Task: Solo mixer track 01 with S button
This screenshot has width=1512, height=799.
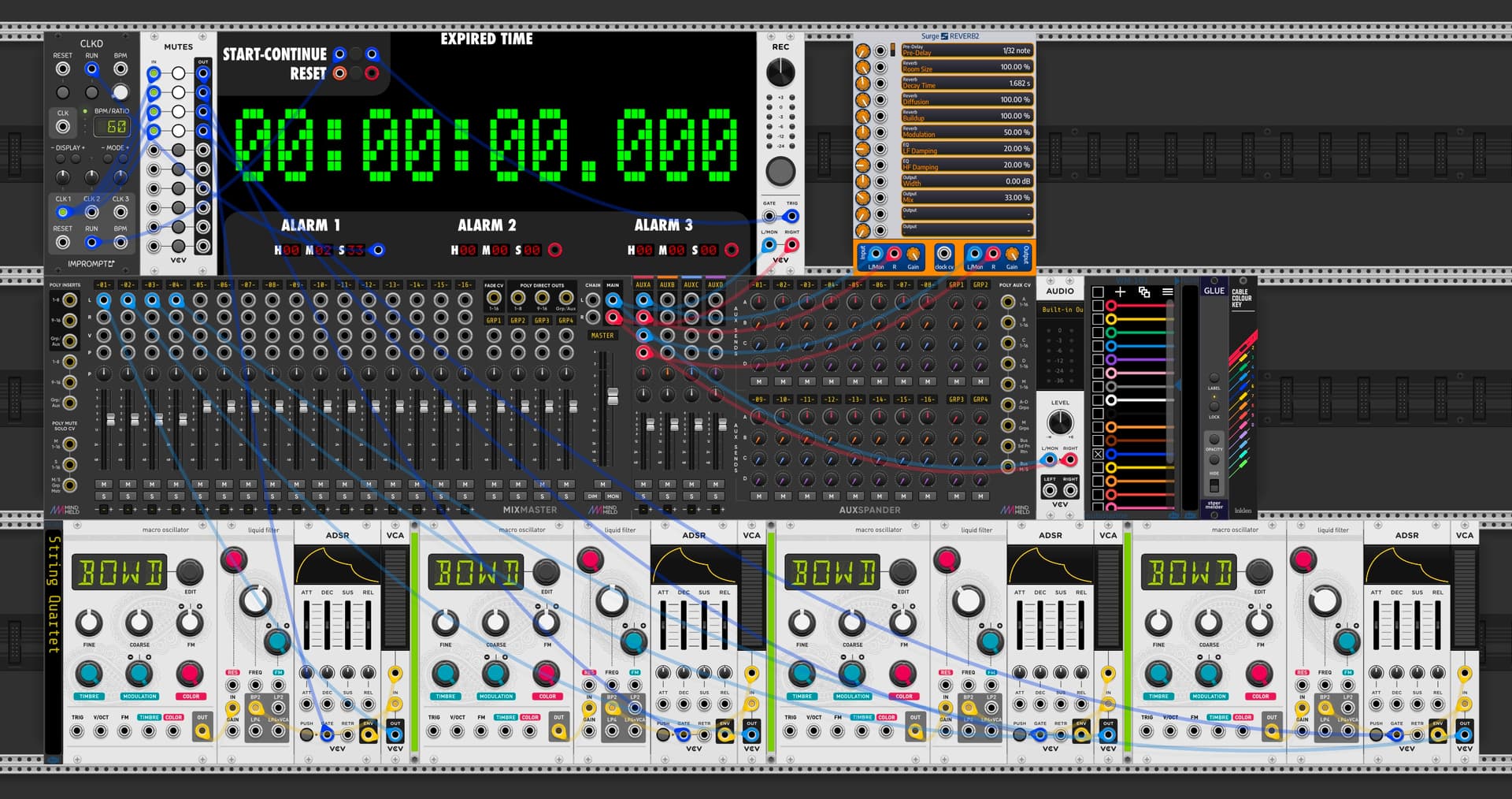Action: tap(103, 496)
